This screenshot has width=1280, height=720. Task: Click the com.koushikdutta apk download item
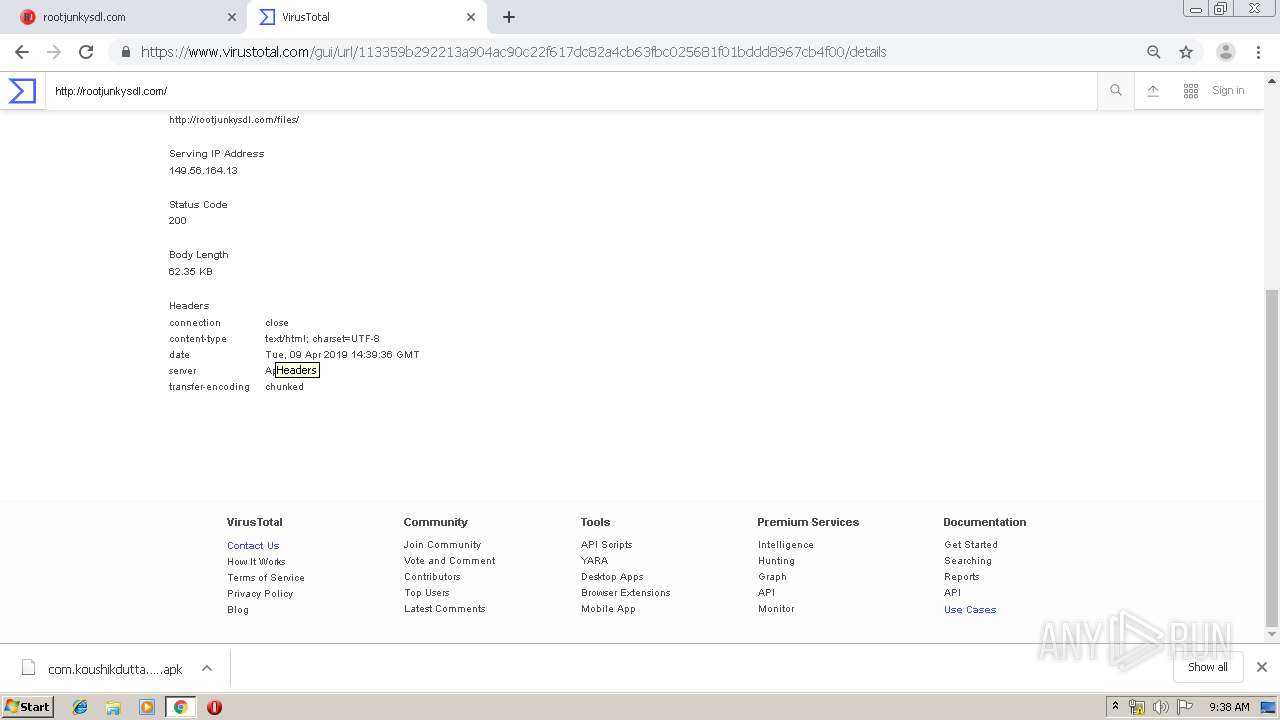(x=115, y=669)
